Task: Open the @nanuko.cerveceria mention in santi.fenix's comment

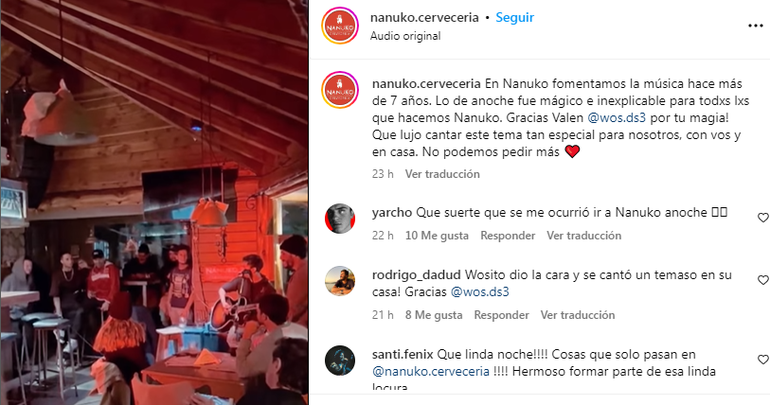Action: (x=431, y=372)
